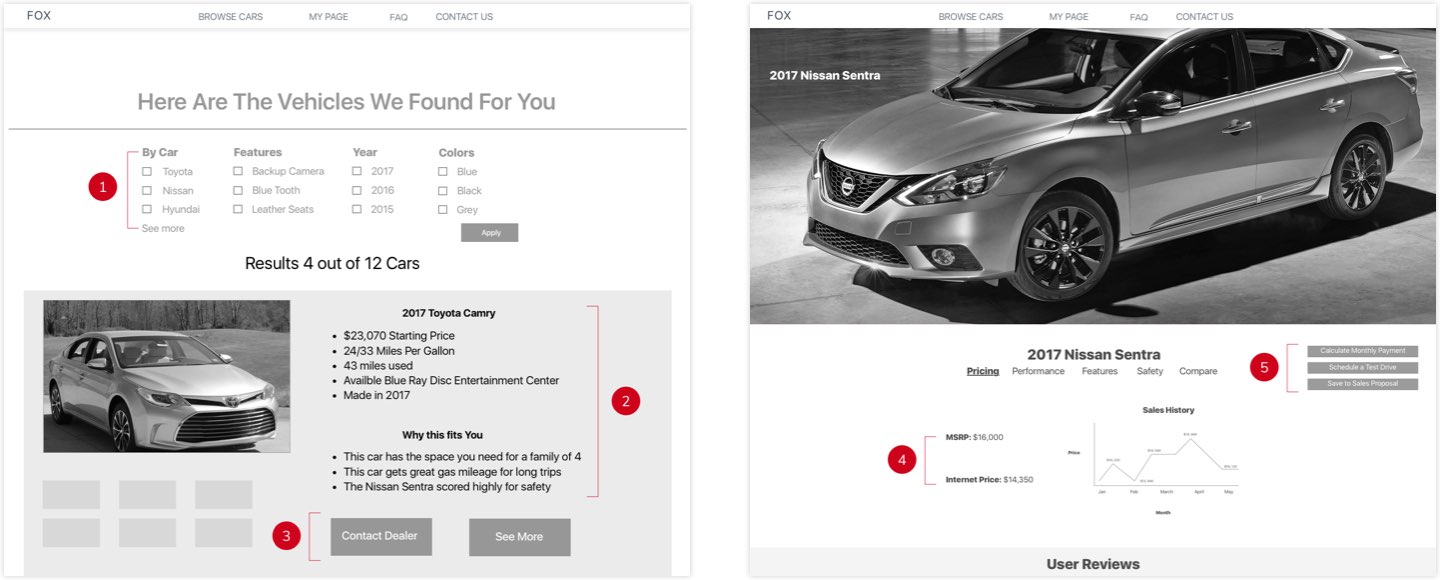Open CONTACT US in left page navigation

click(x=464, y=17)
